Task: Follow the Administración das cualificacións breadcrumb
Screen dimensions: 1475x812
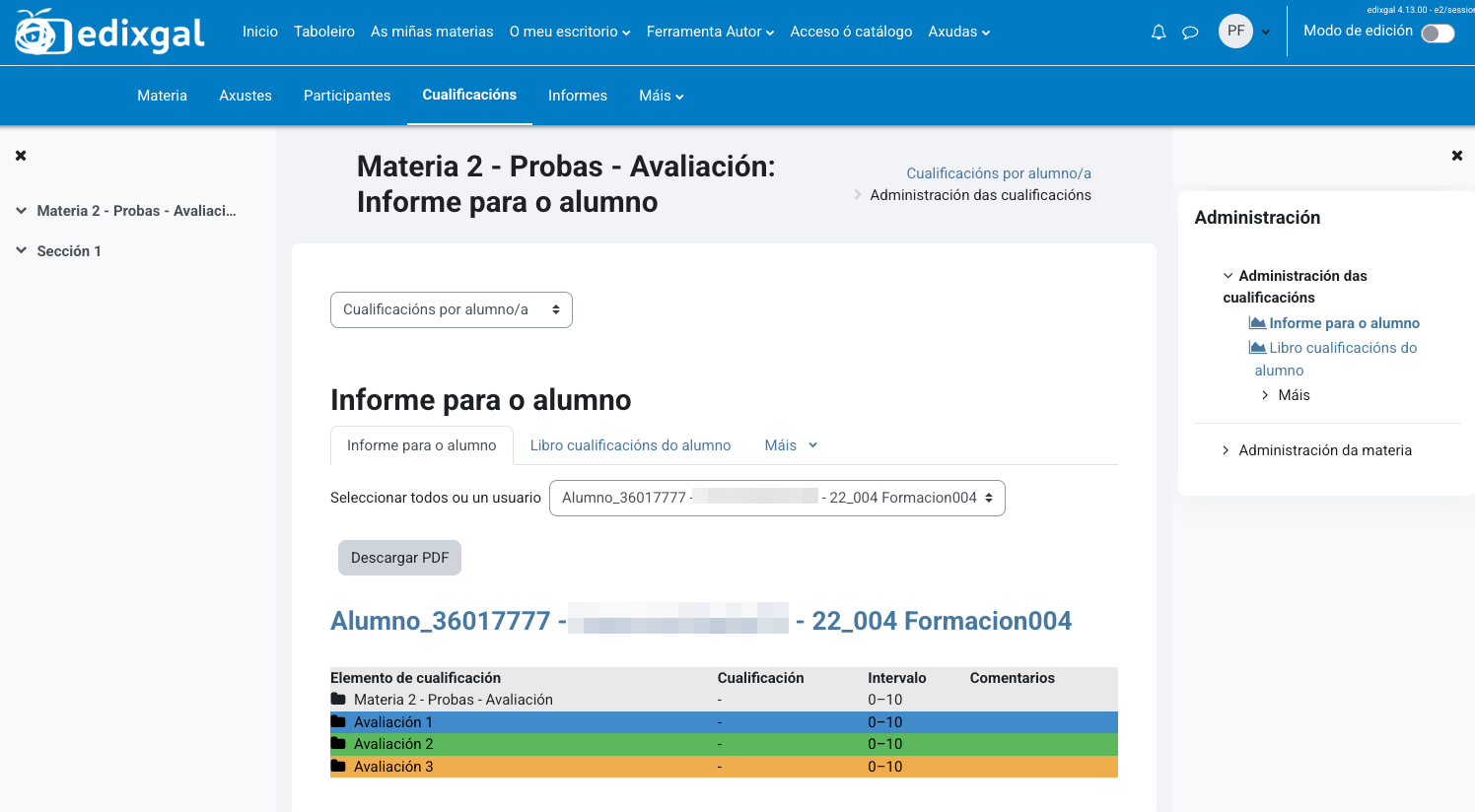Action: tap(980, 194)
